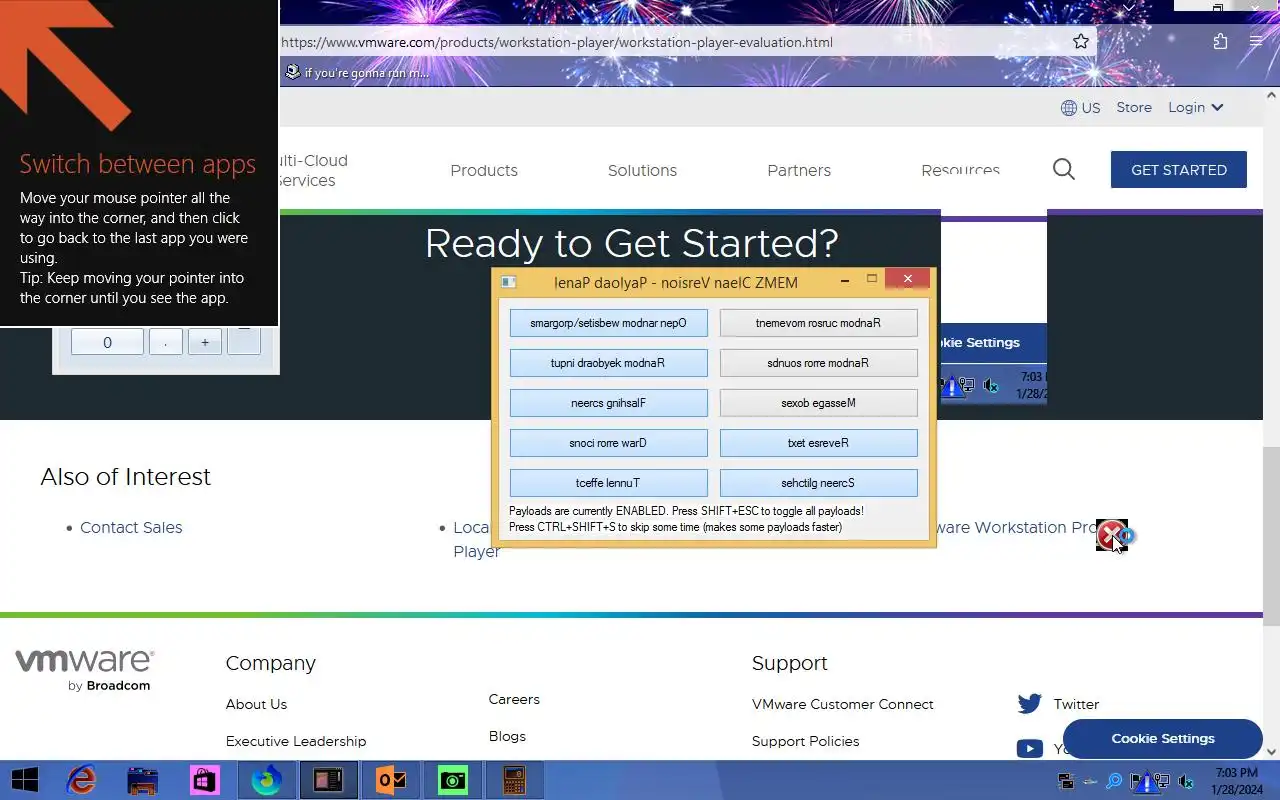
Task: Open the VMware site search magnifier
Action: point(1064,170)
